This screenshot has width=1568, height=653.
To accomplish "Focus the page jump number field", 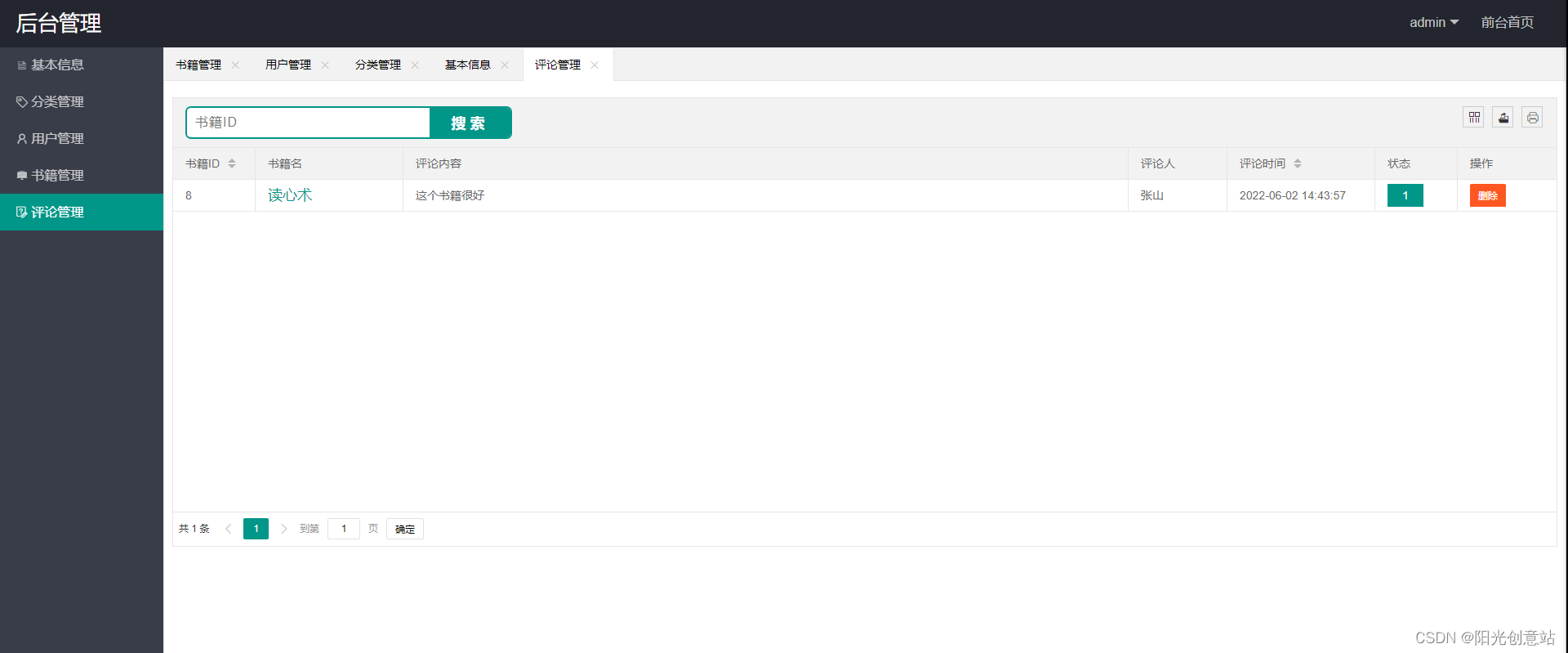I will [x=344, y=529].
